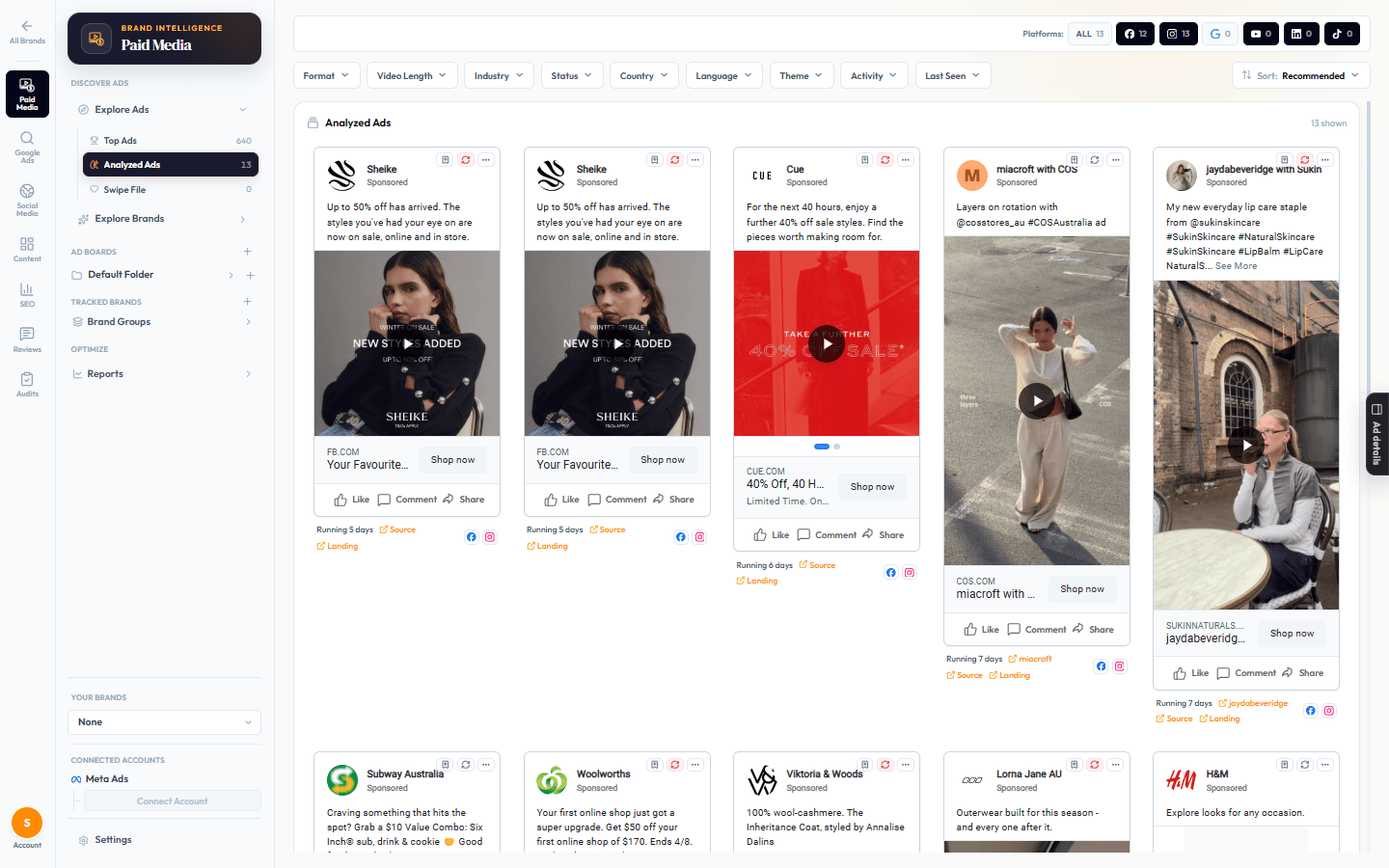Open the Country filter dropdown
The width and height of the screenshot is (1389, 868).
point(644,75)
